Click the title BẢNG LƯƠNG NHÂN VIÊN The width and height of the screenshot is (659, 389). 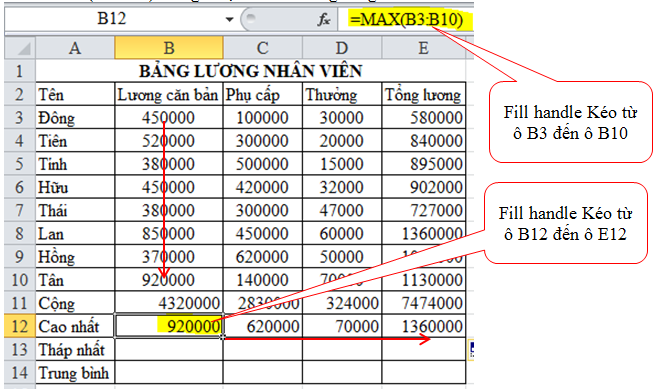[x=250, y=71]
